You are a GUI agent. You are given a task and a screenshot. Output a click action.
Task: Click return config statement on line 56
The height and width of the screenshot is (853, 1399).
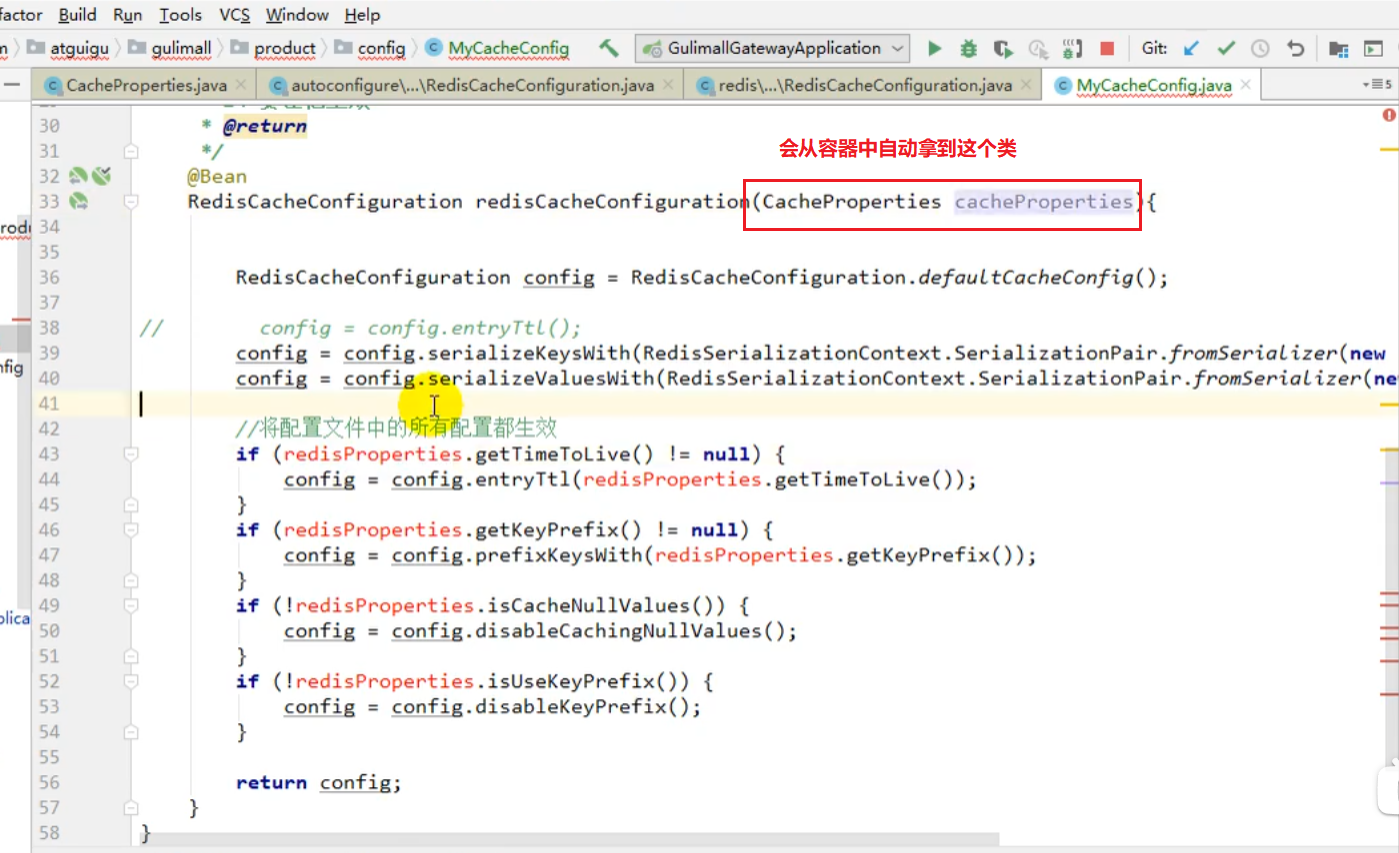318,782
